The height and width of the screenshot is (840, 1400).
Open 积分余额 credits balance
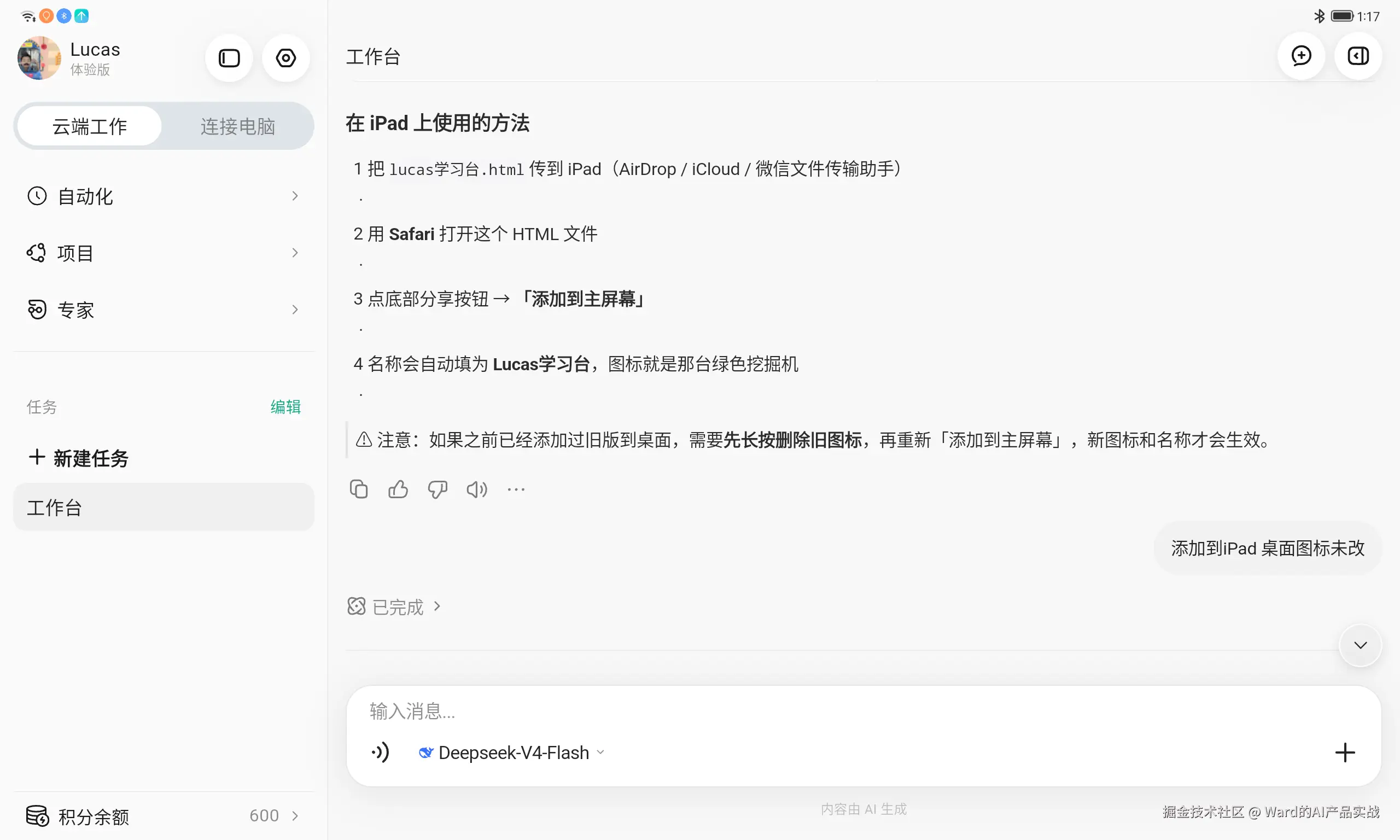tap(164, 815)
